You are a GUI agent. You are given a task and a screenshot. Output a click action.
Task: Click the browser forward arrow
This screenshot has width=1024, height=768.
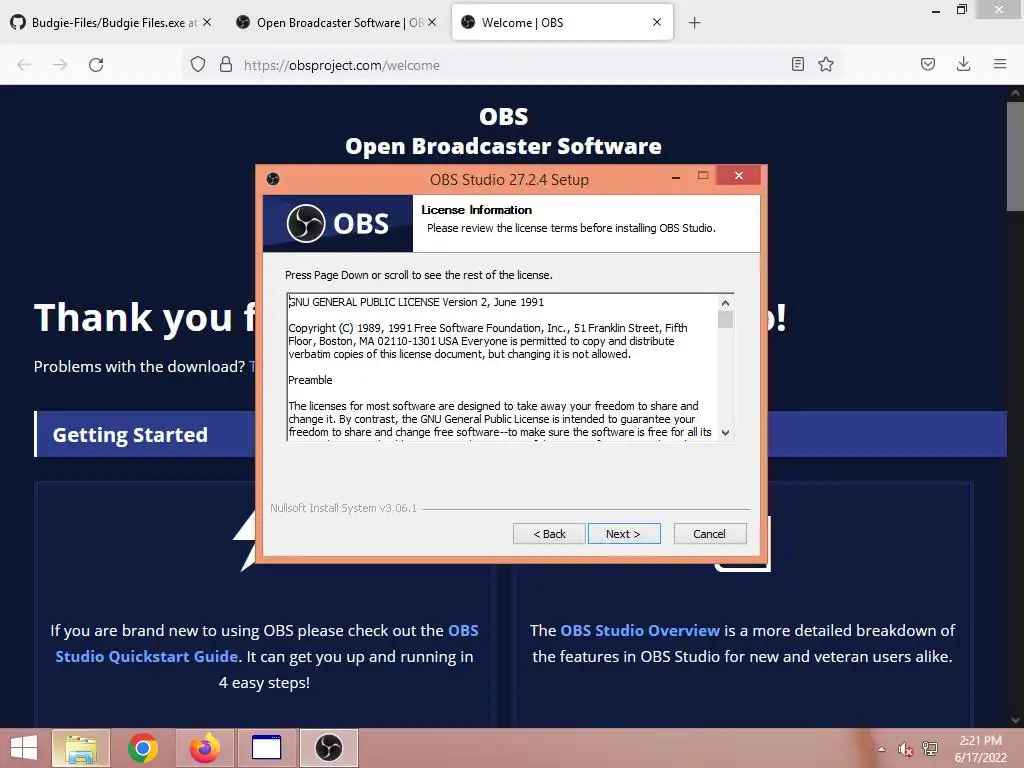60,65
